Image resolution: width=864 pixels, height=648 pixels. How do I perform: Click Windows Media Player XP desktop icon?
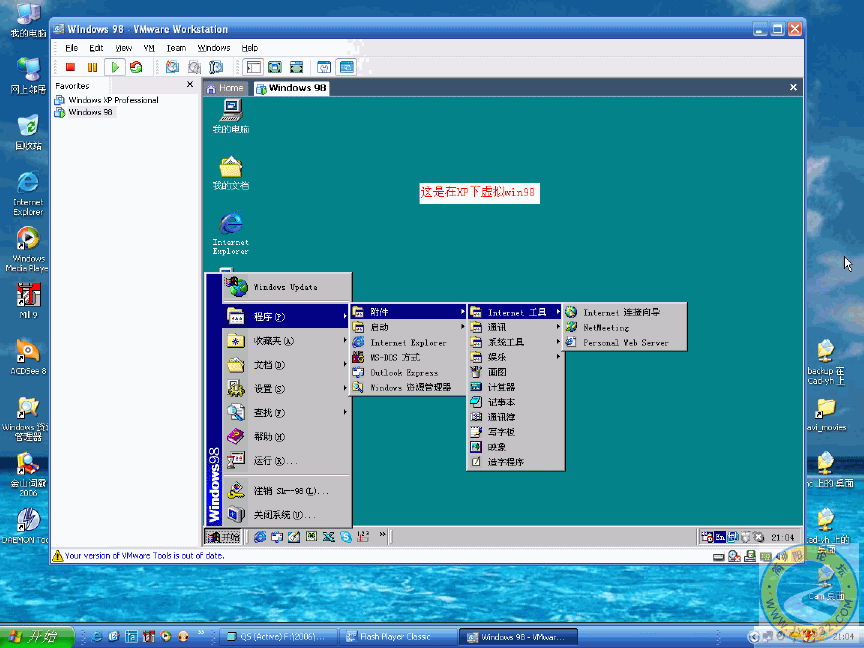28,250
